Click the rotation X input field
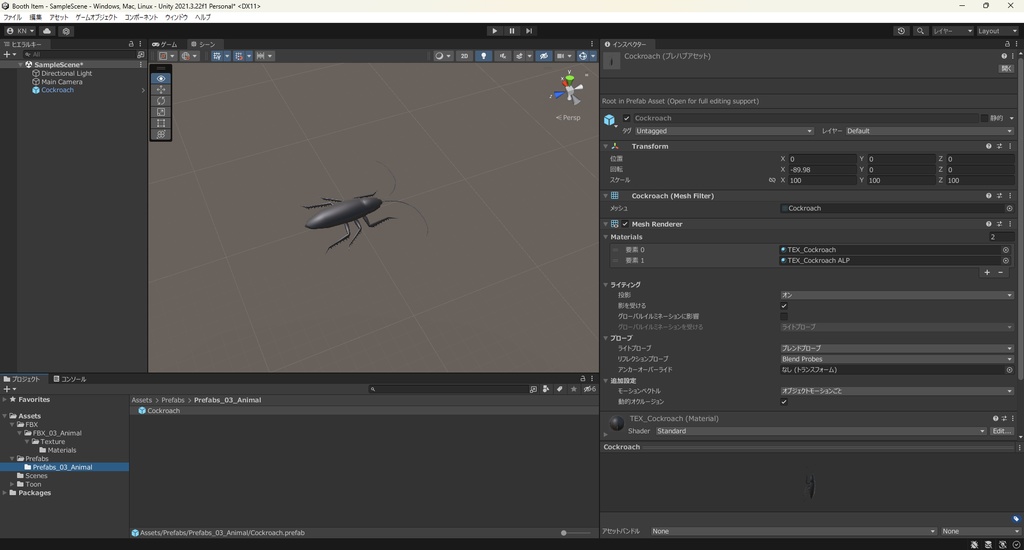Screen dimensions: 1024x550 point(822,170)
